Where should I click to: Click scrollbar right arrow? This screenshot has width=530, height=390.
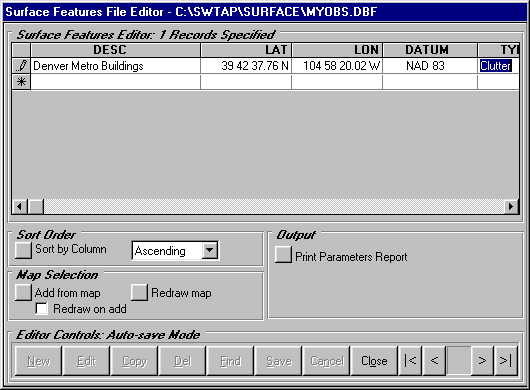[511, 206]
